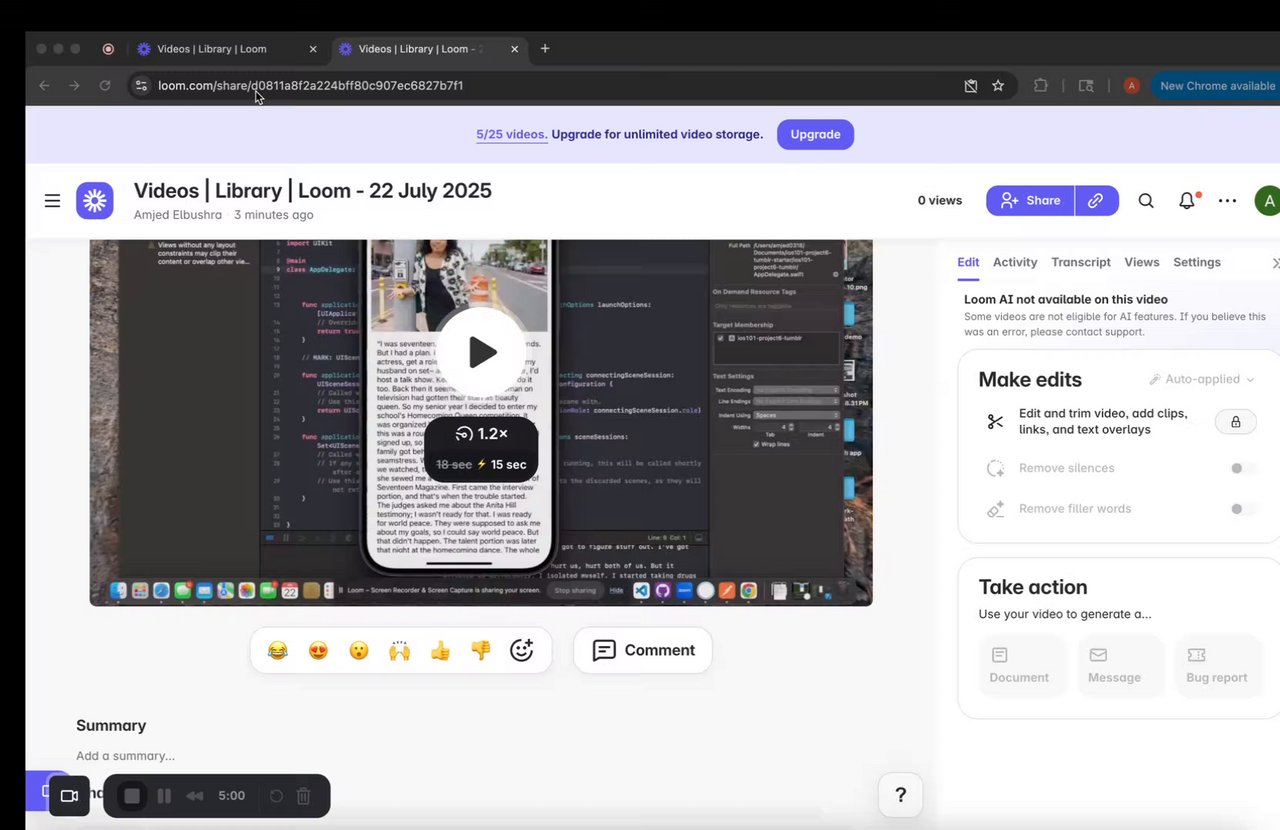Open the user avatar A menu
This screenshot has width=1280, height=830.
tap(1268, 201)
